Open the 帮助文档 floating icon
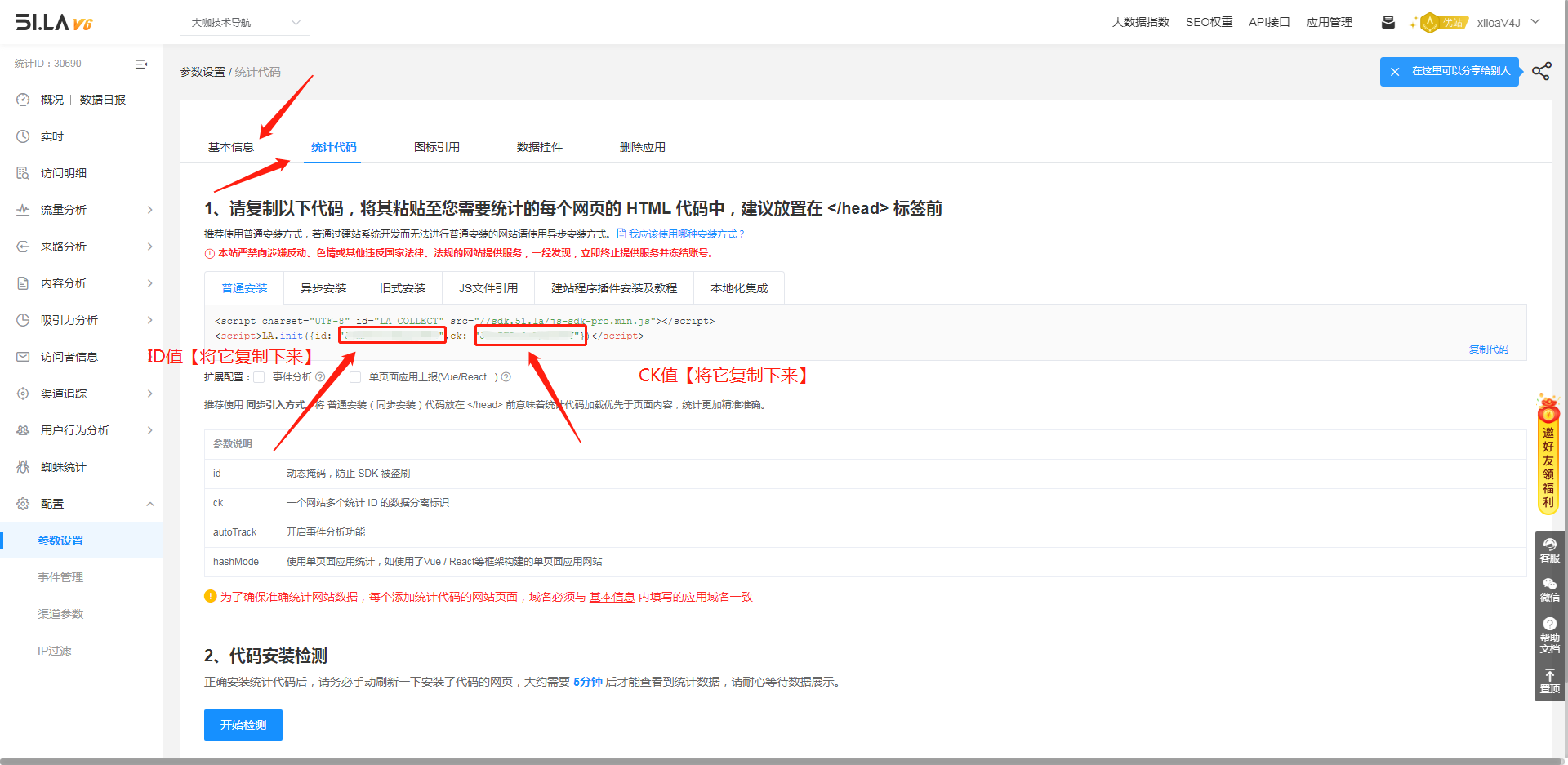This screenshot has height=765, width=1568. click(x=1549, y=636)
